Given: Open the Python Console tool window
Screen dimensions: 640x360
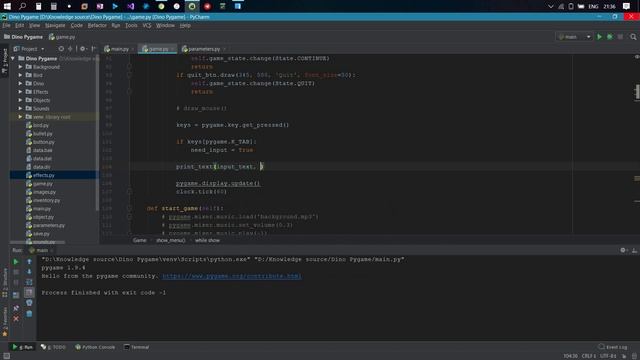Looking at the screenshot, I should 95,347.
